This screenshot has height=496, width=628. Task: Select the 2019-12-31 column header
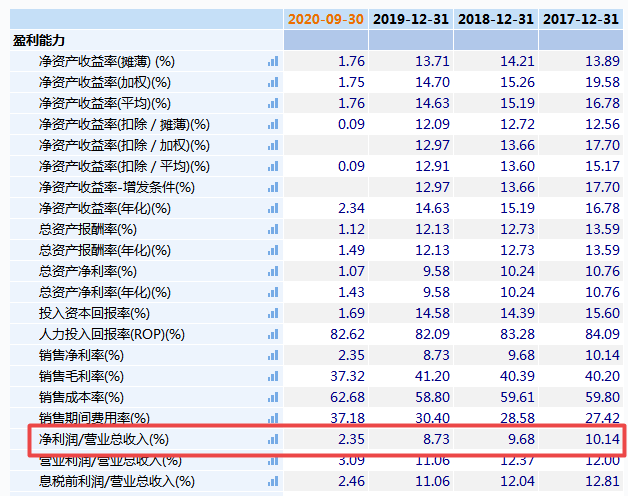coord(410,19)
